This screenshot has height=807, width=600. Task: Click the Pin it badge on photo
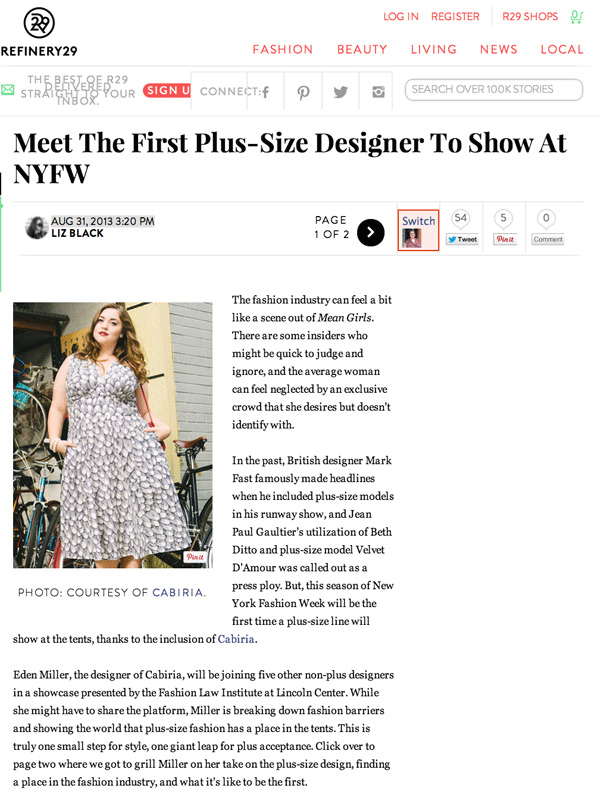(x=195, y=557)
